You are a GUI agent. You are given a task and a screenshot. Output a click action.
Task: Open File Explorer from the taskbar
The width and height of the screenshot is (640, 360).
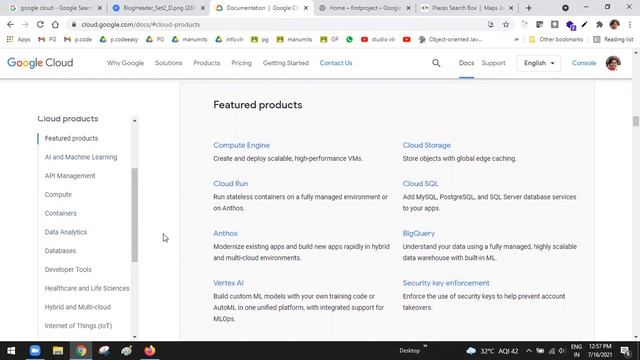point(58,351)
